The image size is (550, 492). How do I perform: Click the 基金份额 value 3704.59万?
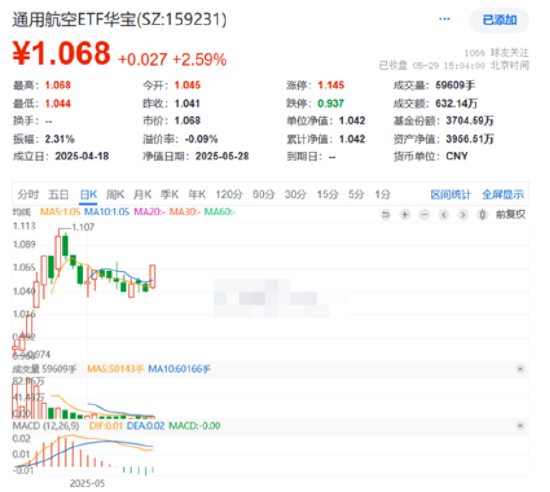click(x=470, y=121)
